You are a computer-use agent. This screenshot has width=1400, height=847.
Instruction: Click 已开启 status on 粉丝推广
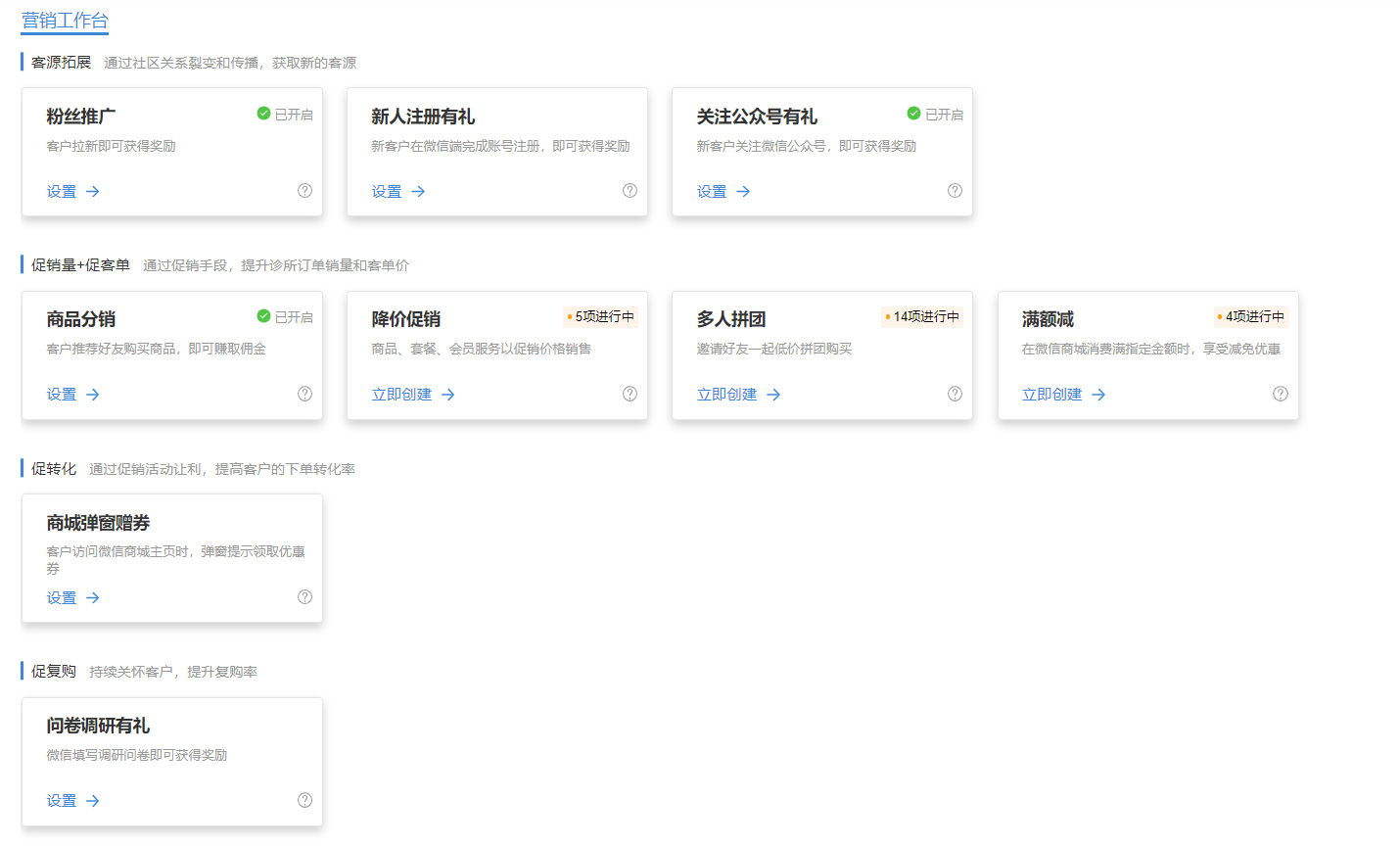point(285,115)
